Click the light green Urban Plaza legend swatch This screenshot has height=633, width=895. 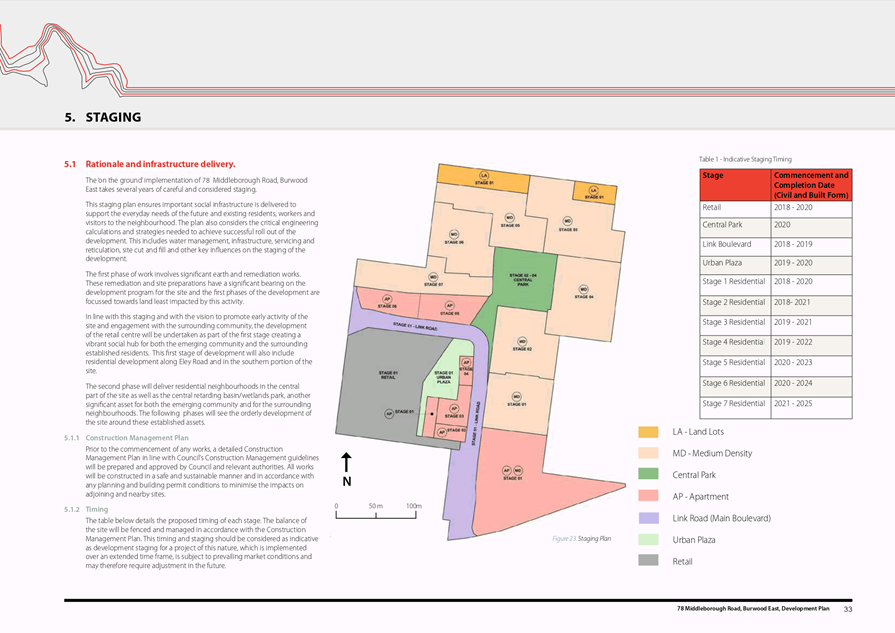point(648,539)
